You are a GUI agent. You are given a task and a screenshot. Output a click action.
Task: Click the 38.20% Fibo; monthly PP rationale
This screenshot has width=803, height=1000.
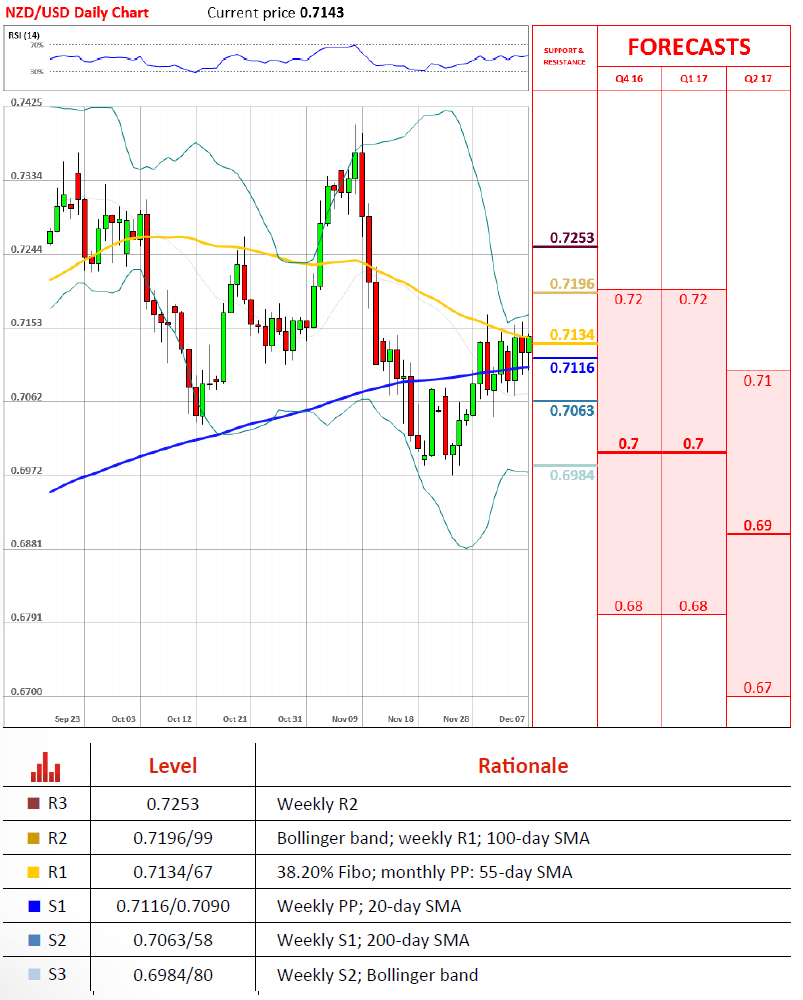coord(425,872)
